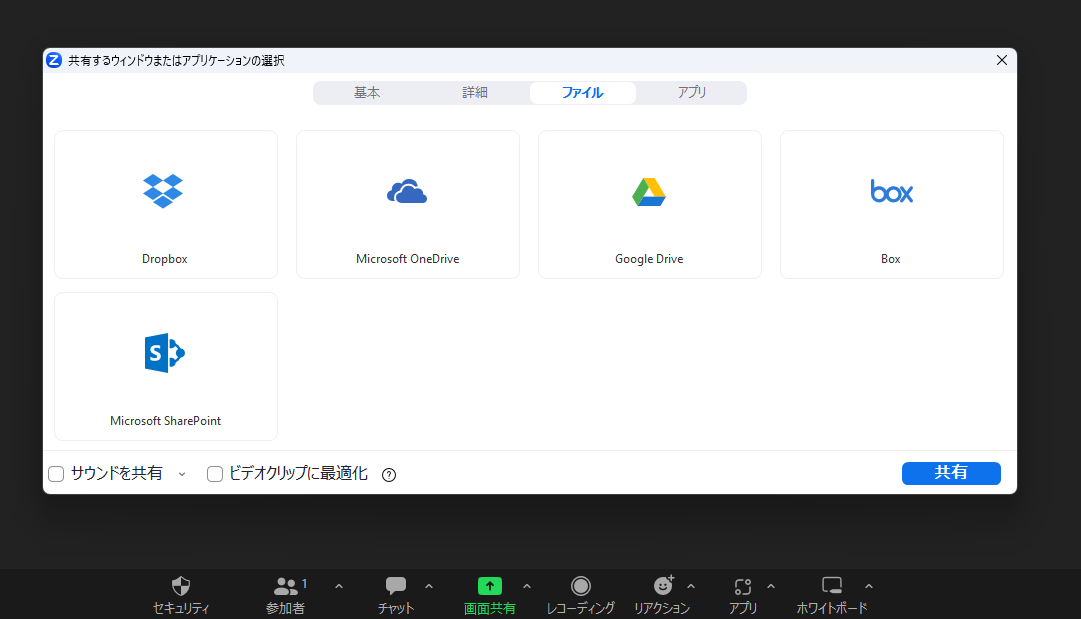Switch to the 基本 tab
1081x619 pixels.
367,92
